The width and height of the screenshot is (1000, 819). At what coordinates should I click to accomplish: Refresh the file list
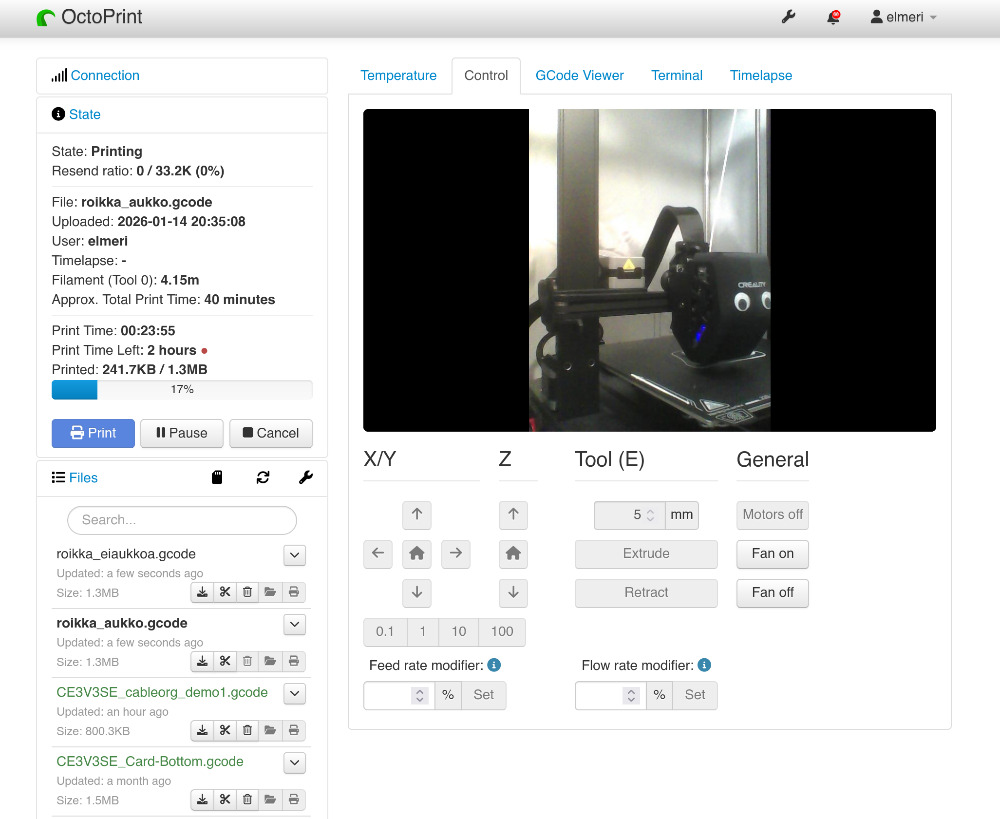[x=263, y=478]
